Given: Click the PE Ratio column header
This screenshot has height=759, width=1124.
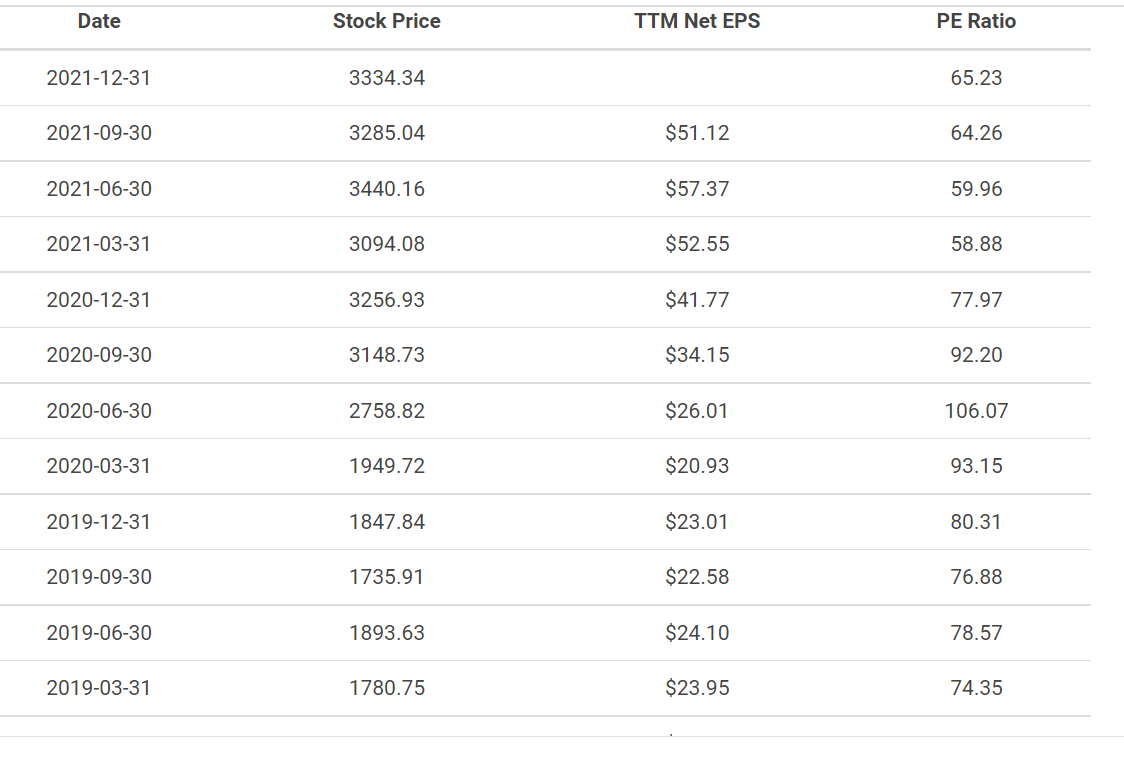Looking at the screenshot, I should click(976, 22).
